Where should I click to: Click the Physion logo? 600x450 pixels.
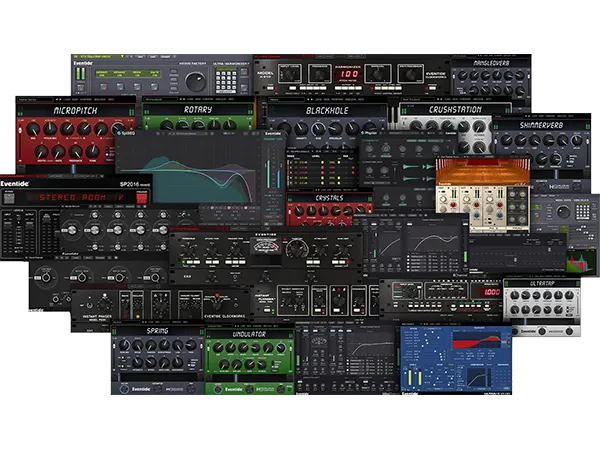point(369,133)
